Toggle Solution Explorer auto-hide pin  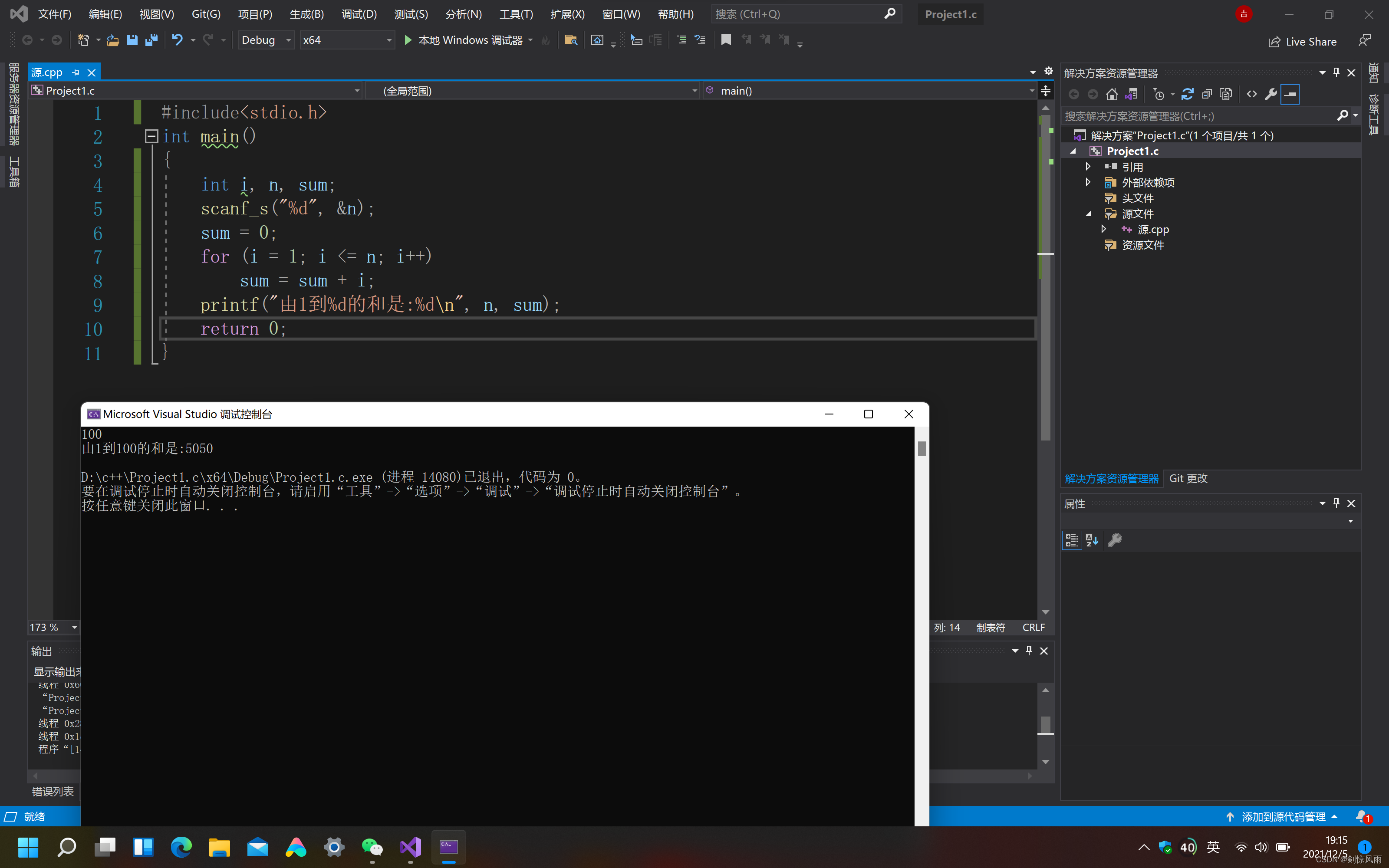tap(1336, 73)
